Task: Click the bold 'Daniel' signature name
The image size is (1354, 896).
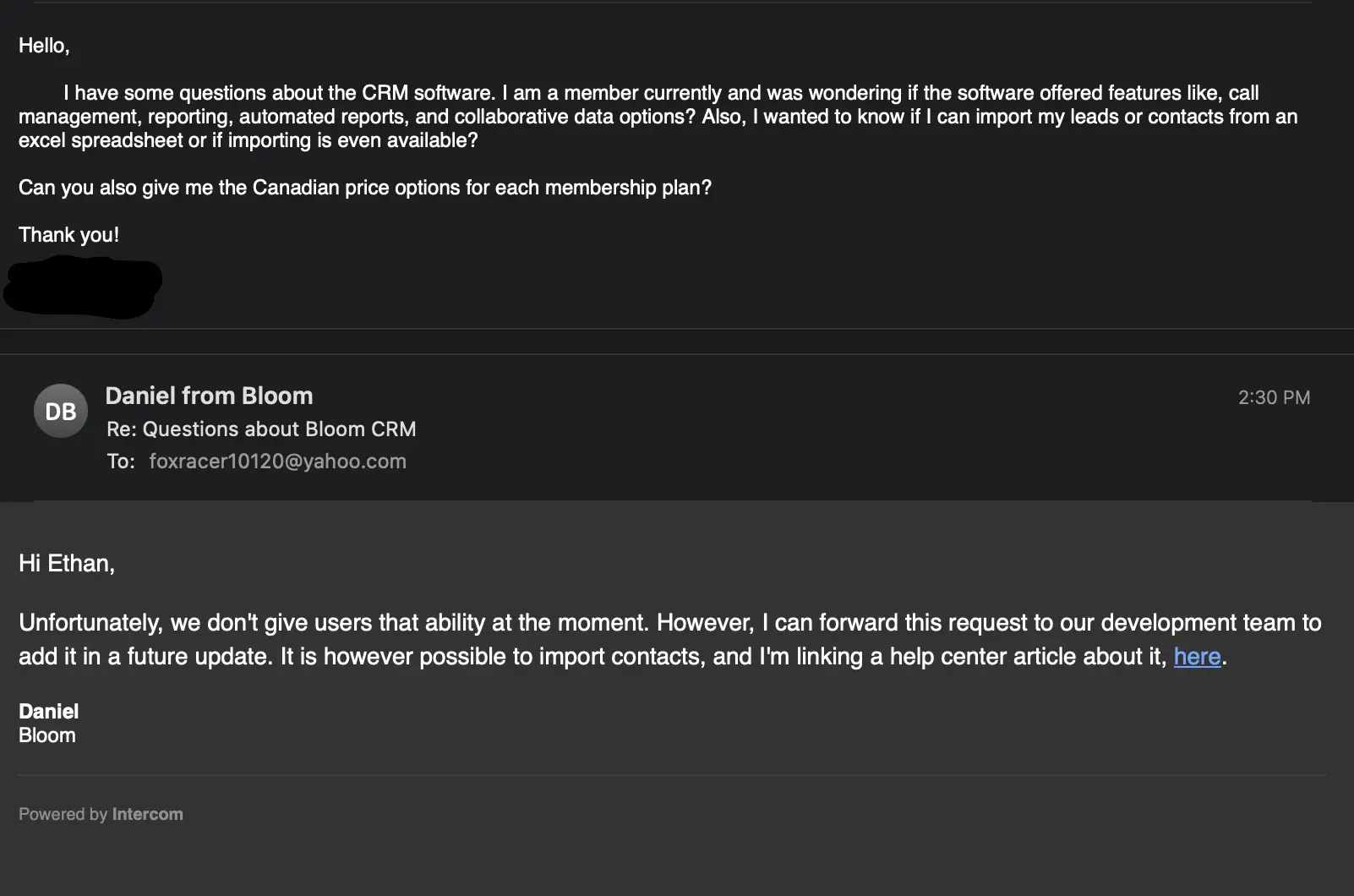Action: (x=49, y=712)
